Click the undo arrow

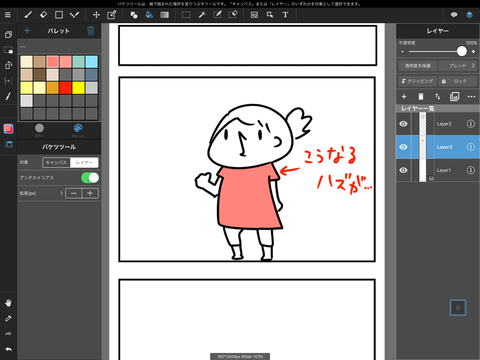point(8,349)
